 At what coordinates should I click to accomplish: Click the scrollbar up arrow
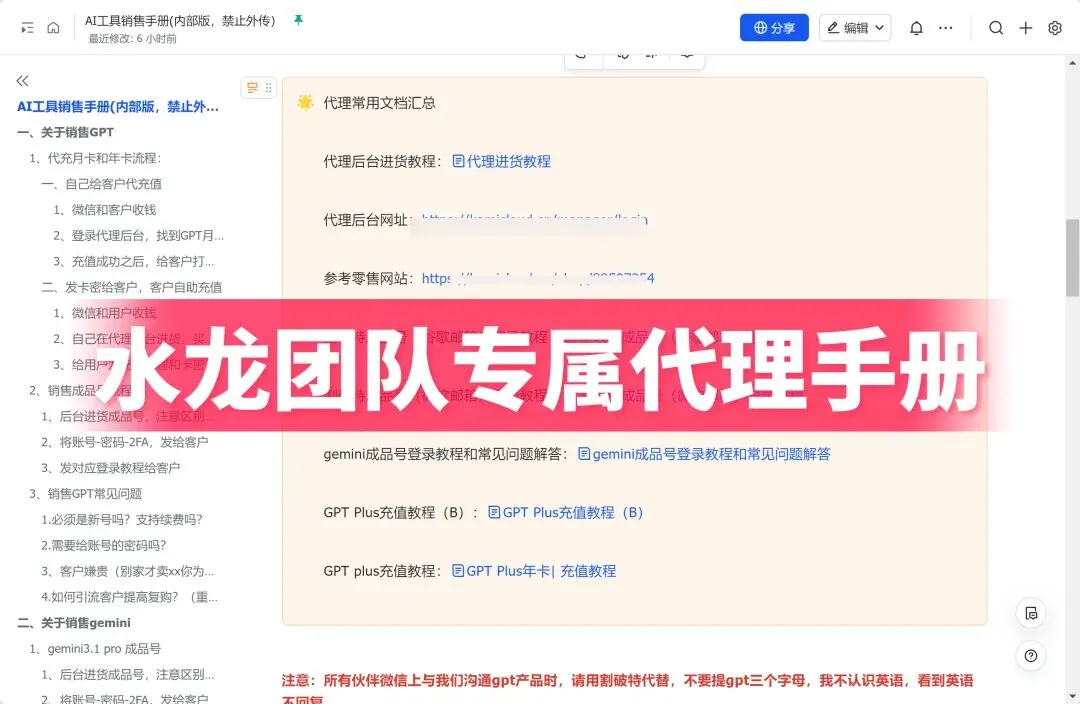tap(1072, 63)
